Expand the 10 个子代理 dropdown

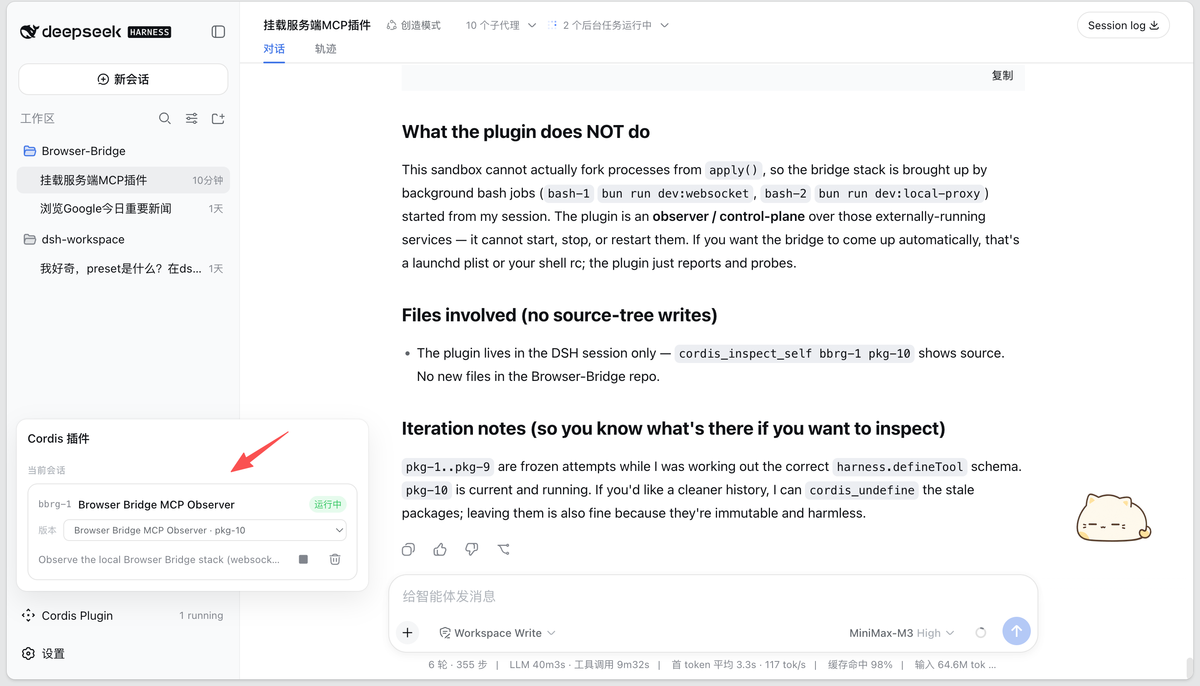(501, 25)
